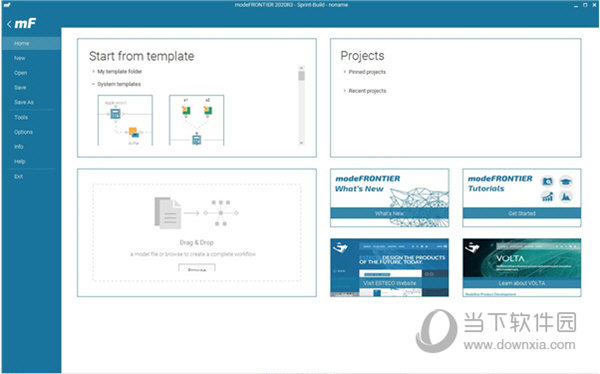Viewport: 600px width, 374px height.
Task: Click the document icon in Drag & Drop area
Action: [x=168, y=213]
